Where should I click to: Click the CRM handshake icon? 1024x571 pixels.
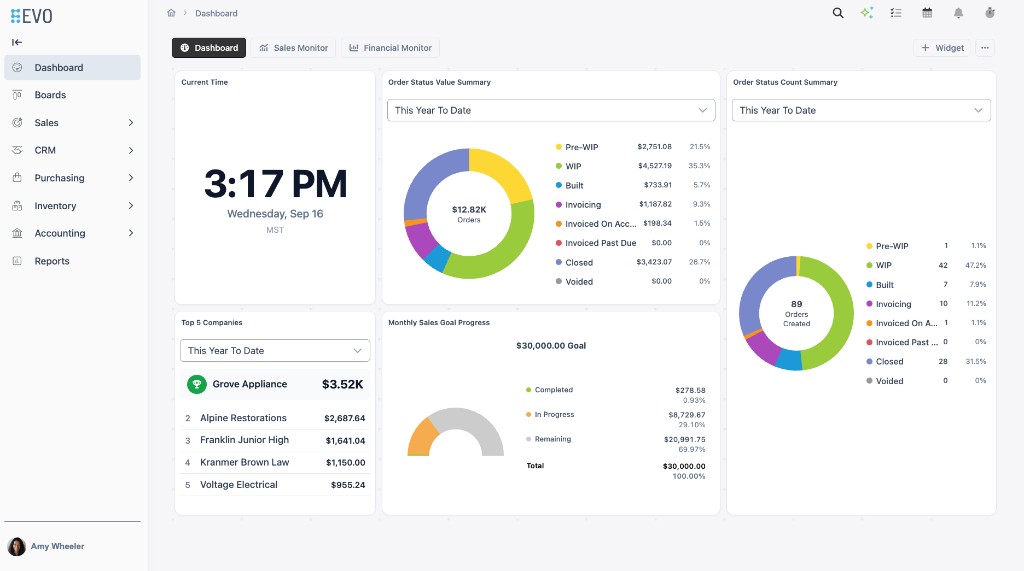pyautogui.click(x=17, y=150)
